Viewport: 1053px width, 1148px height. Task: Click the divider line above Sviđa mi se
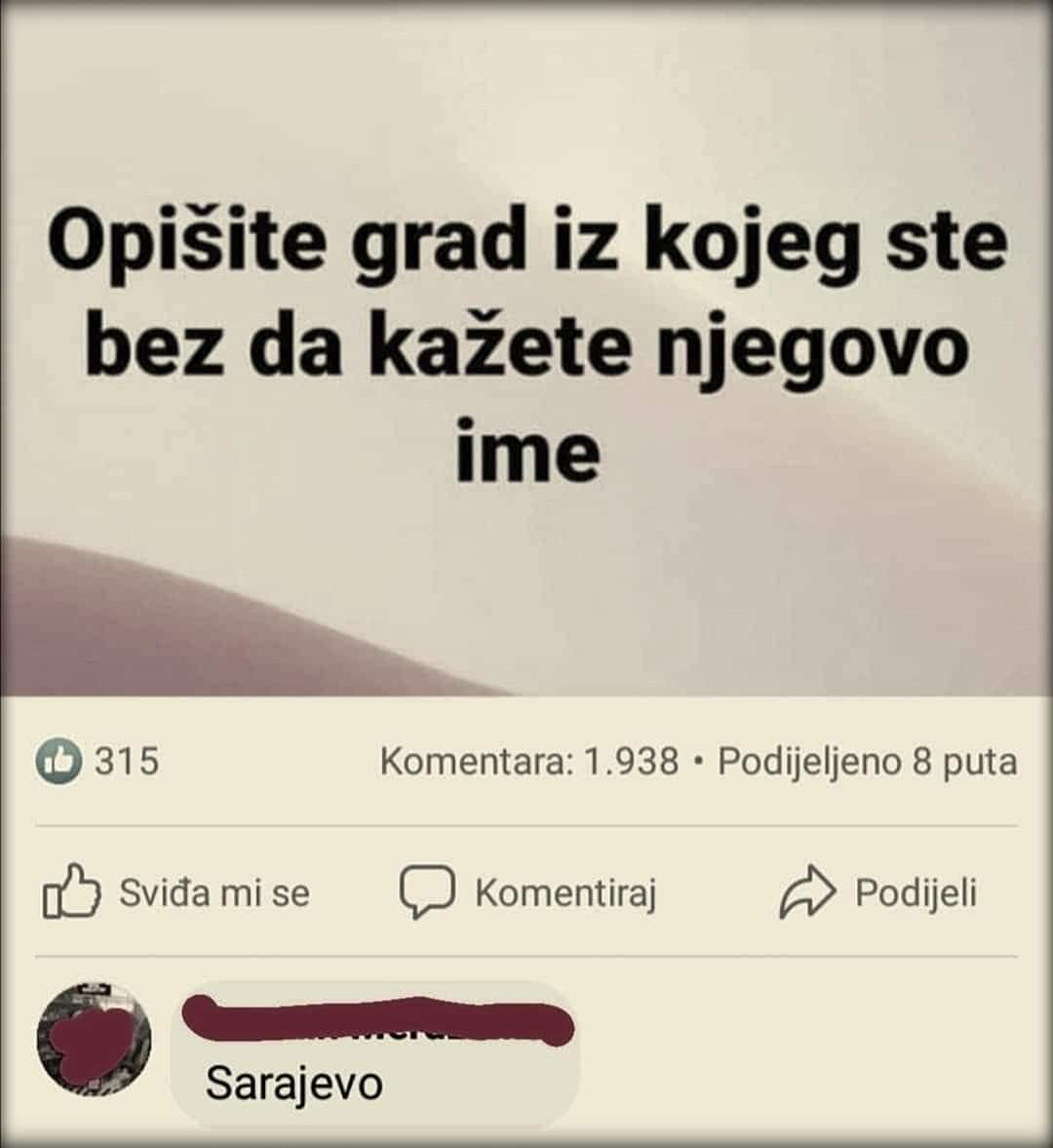[x=526, y=826]
